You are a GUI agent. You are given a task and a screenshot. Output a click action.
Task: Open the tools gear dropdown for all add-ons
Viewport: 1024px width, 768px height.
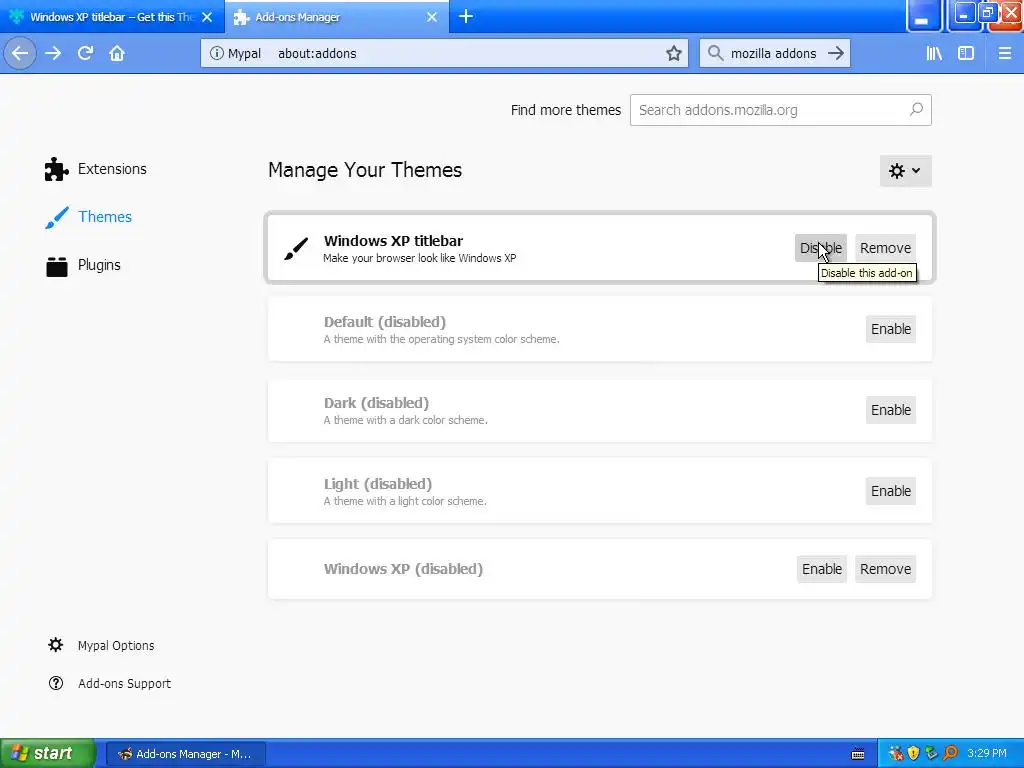point(905,171)
